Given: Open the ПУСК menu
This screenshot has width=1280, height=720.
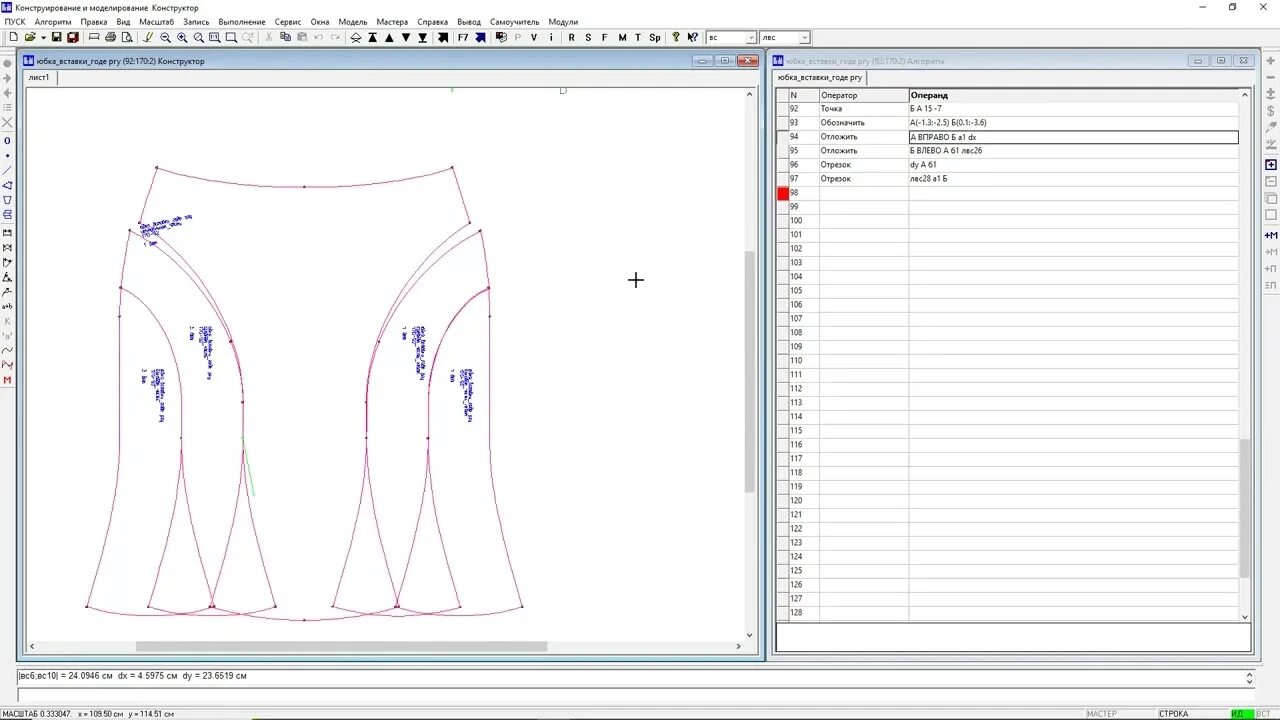Looking at the screenshot, I should [x=15, y=22].
